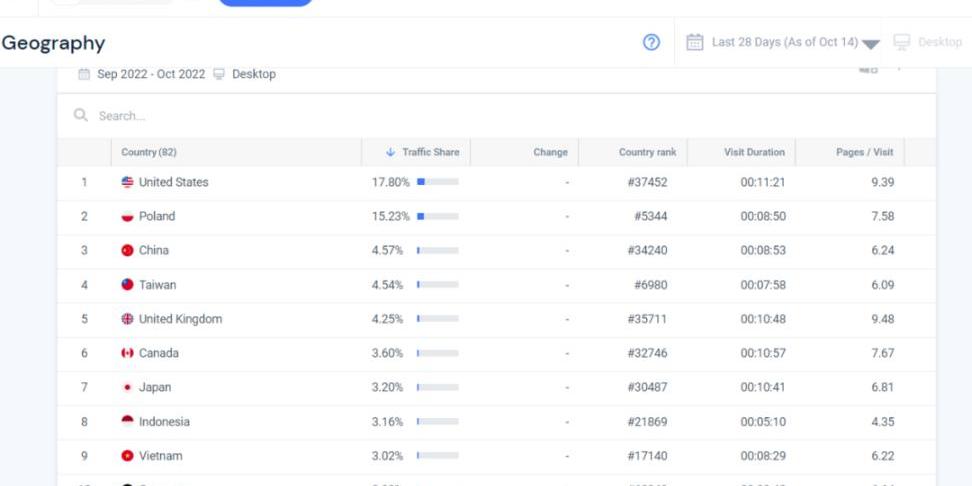Click the calendar icon beside Last 28 Days
Image resolution: width=972 pixels, height=486 pixels.
click(695, 42)
